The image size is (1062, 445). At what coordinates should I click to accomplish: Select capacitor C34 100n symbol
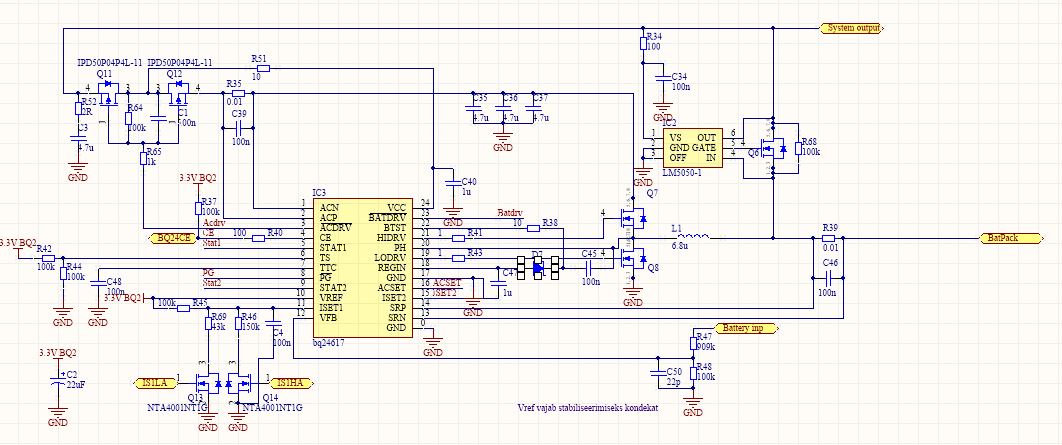pyautogui.click(x=662, y=80)
